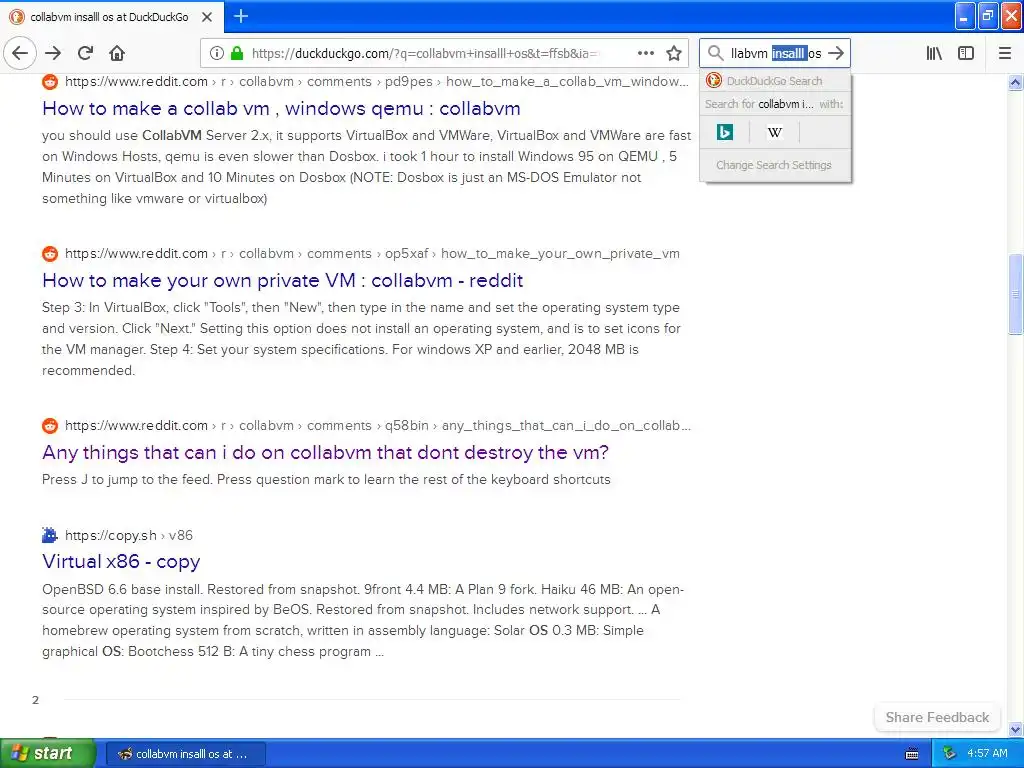Go back to the previous page
This screenshot has height=768, width=1024.
20,54
